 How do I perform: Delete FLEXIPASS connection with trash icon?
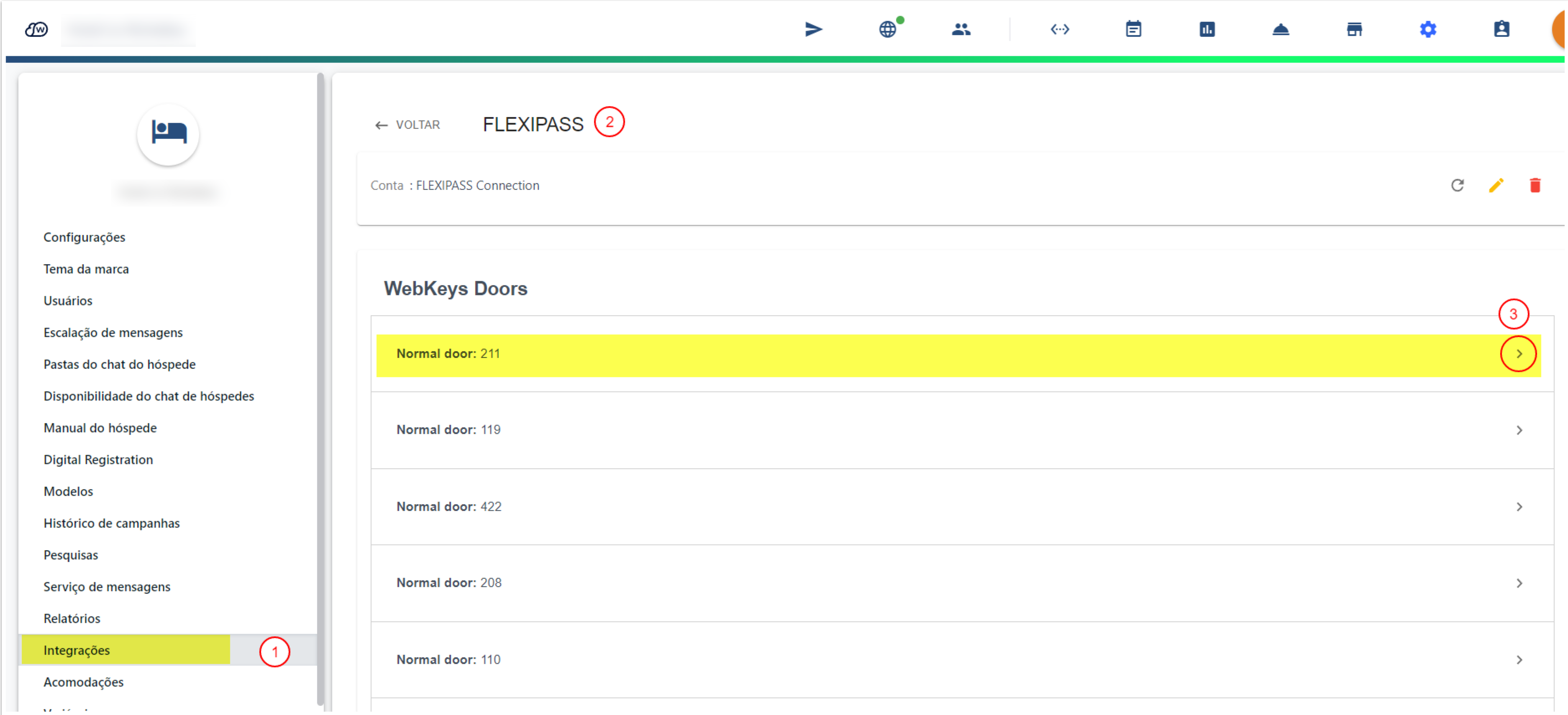coord(1535,185)
